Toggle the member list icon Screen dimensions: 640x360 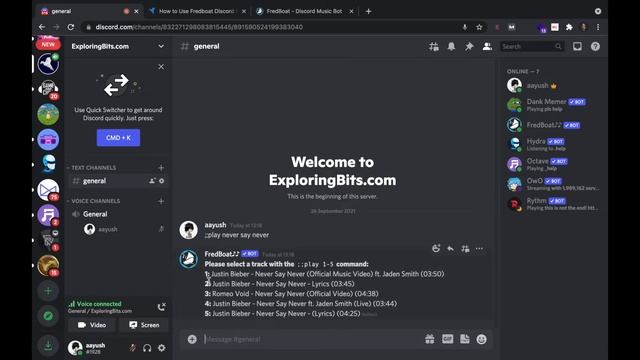pos(487,47)
